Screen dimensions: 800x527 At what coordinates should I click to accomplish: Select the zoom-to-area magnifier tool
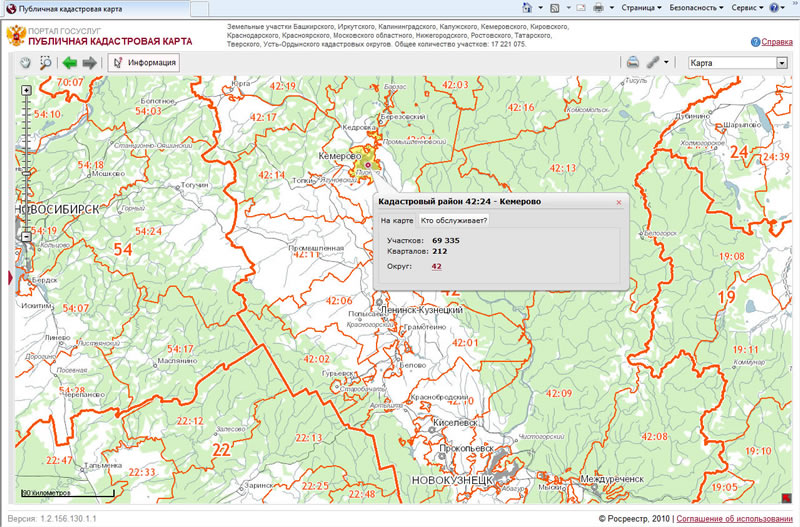(45, 63)
